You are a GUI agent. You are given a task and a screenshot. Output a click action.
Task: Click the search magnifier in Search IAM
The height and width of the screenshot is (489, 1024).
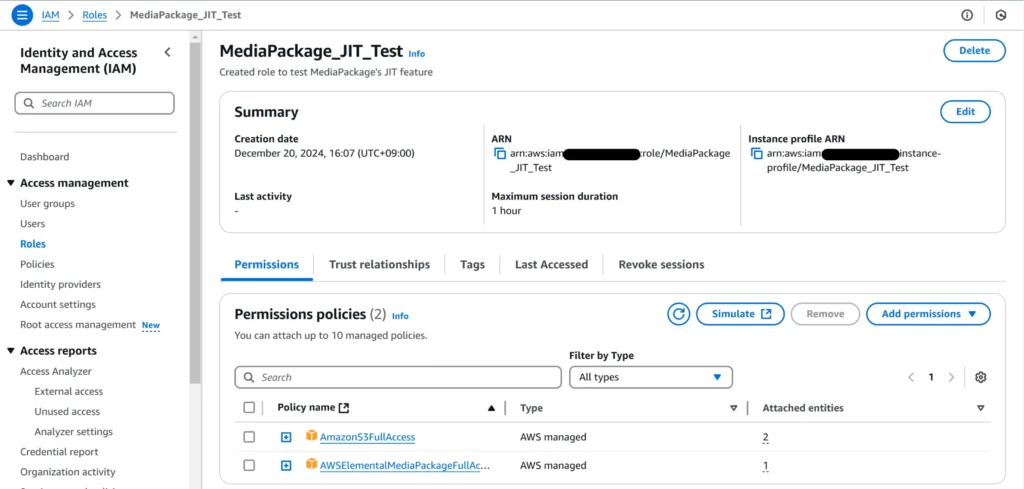(x=29, y=103)
